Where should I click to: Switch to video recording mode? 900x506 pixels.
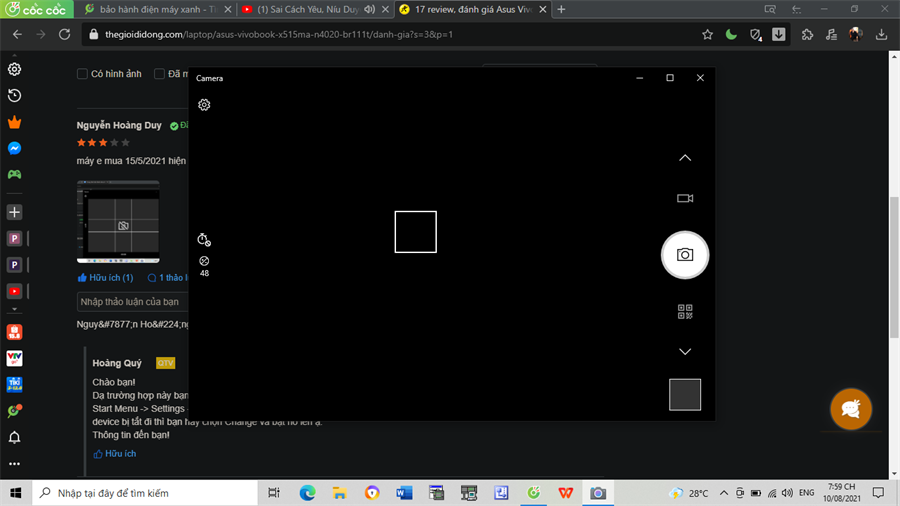coord(685,199)
